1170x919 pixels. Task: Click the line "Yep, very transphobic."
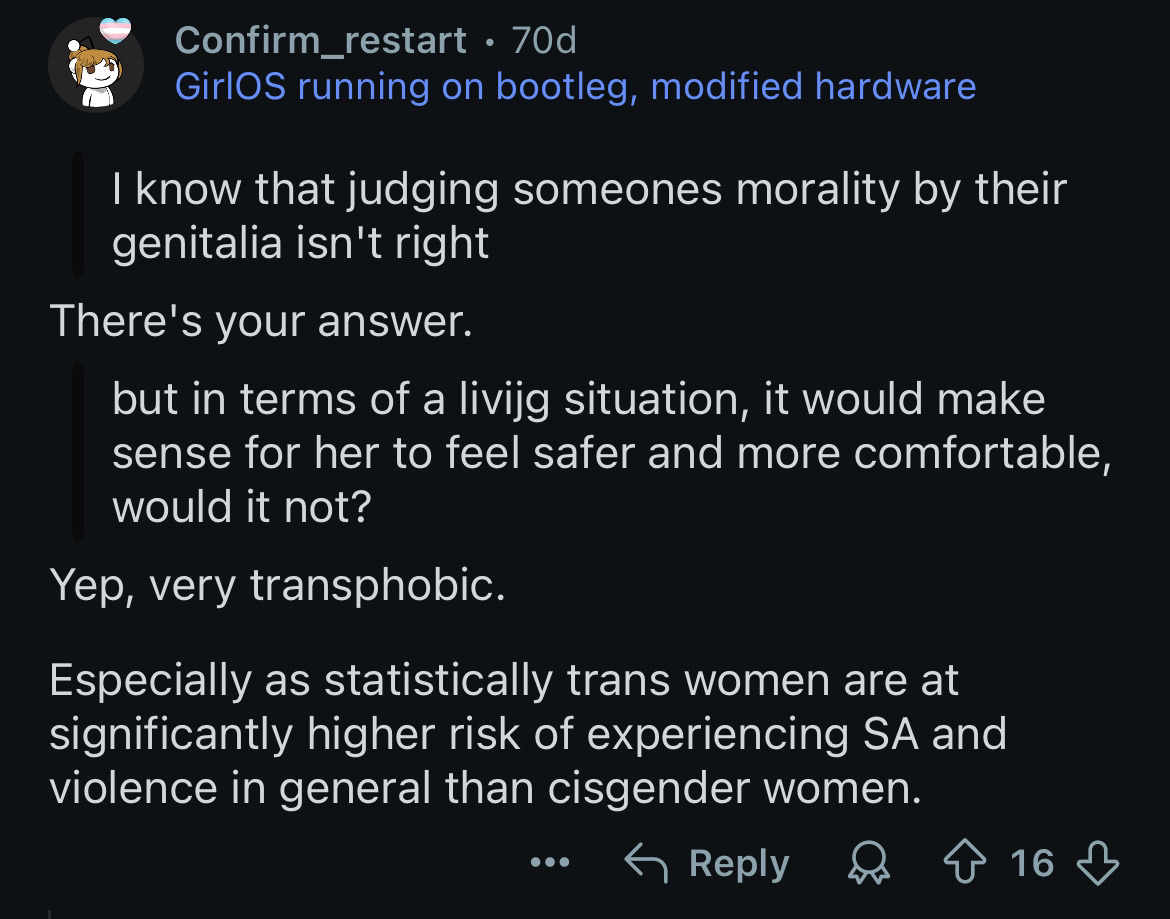point(278,584)
